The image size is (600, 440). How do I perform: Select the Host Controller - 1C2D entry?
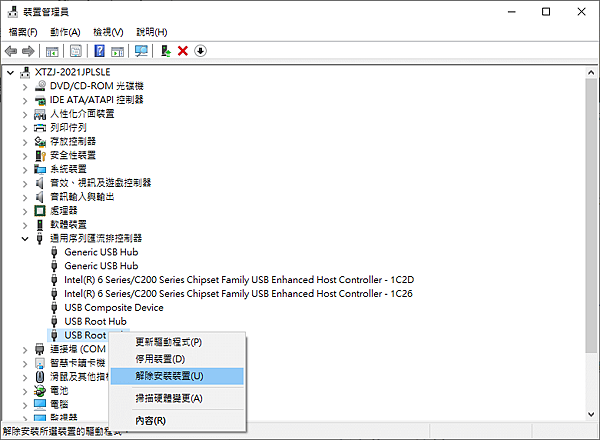[x=239, y=280]
